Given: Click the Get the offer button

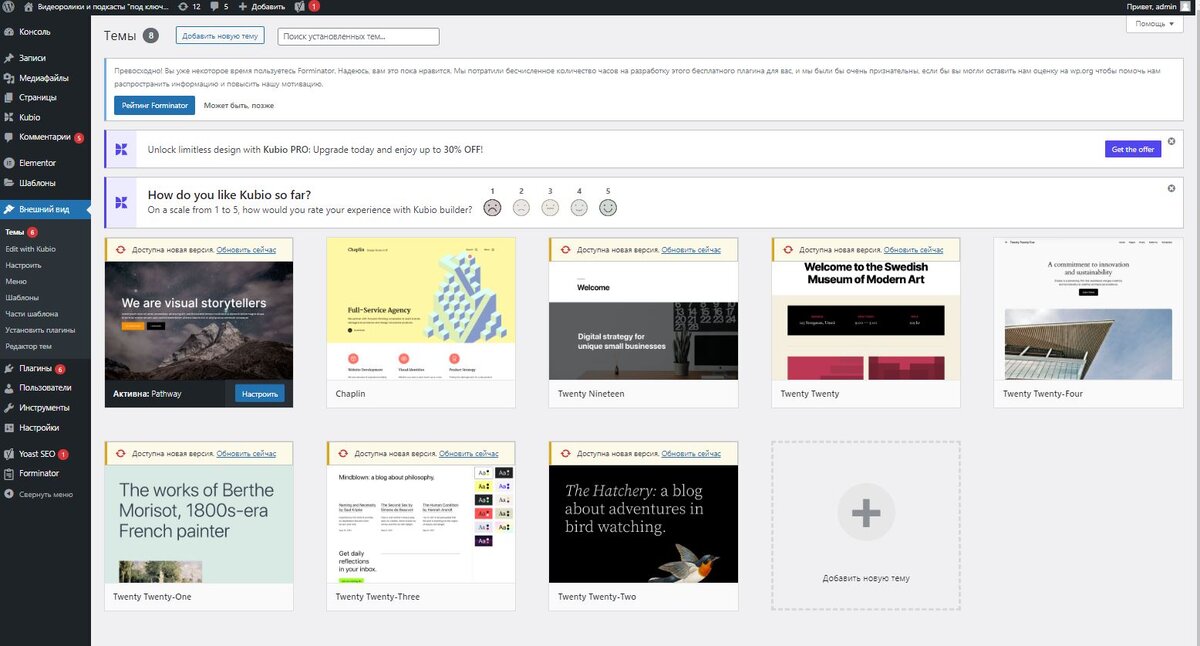Looking at the screenshot, I should (1133, 149).
